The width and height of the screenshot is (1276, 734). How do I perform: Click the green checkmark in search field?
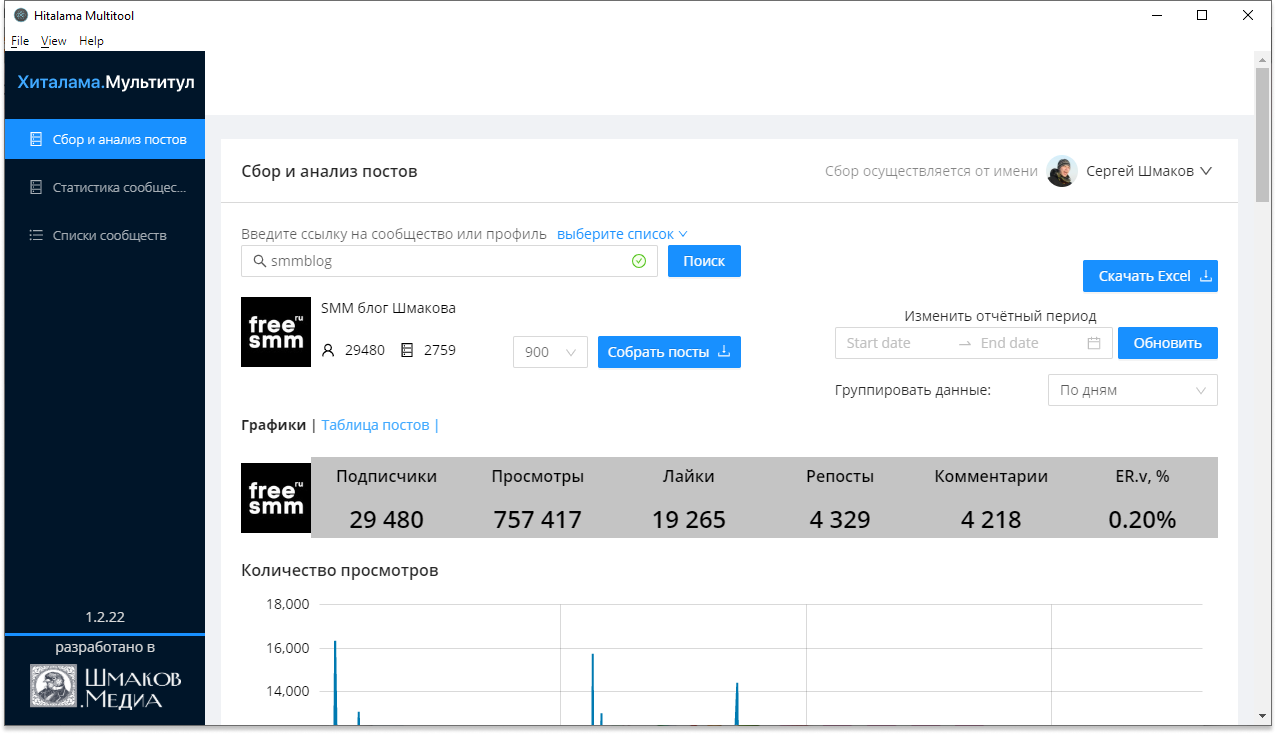[x=639, y=261]
